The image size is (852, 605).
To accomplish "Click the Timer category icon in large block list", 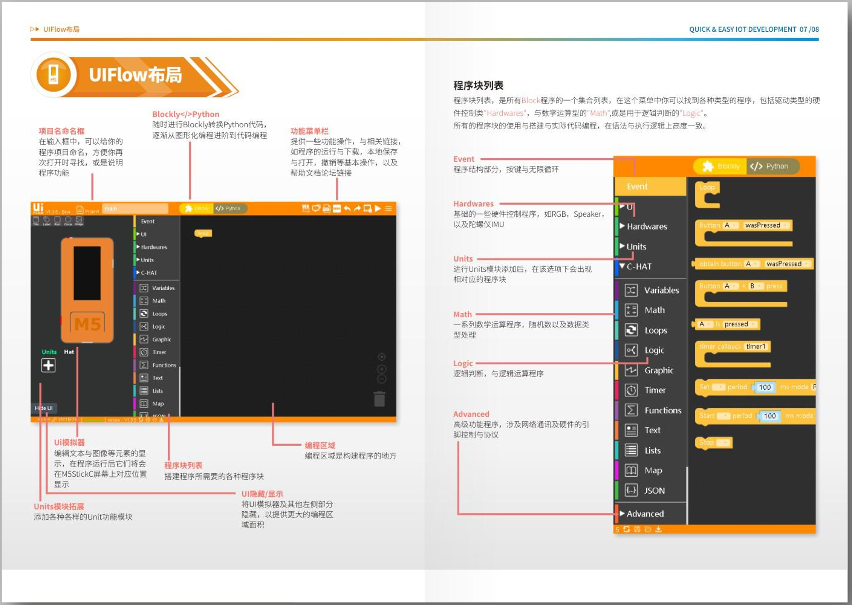I will coord(631,390).
